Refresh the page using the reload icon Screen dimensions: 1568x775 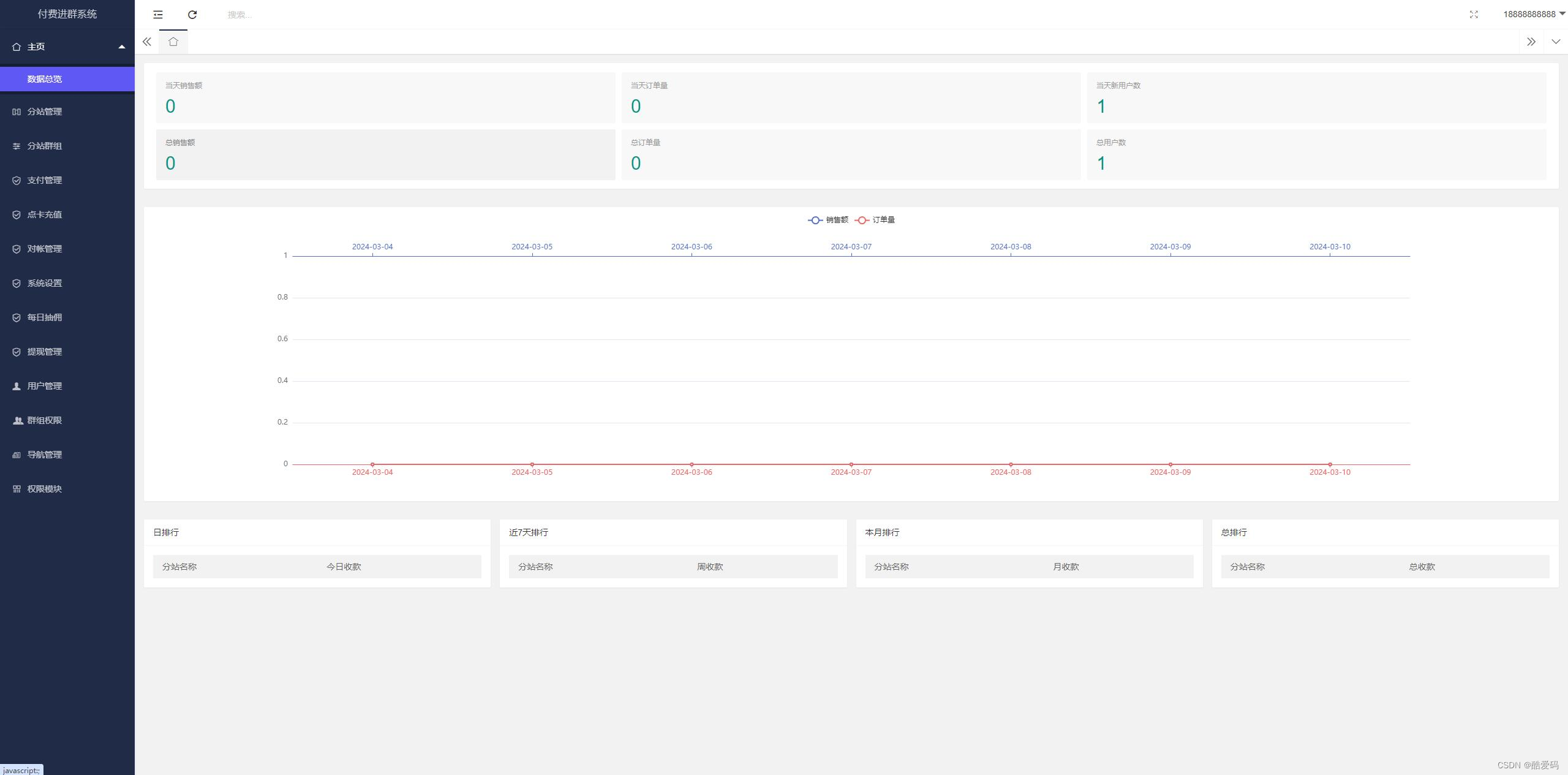click(x=192, y=15)
